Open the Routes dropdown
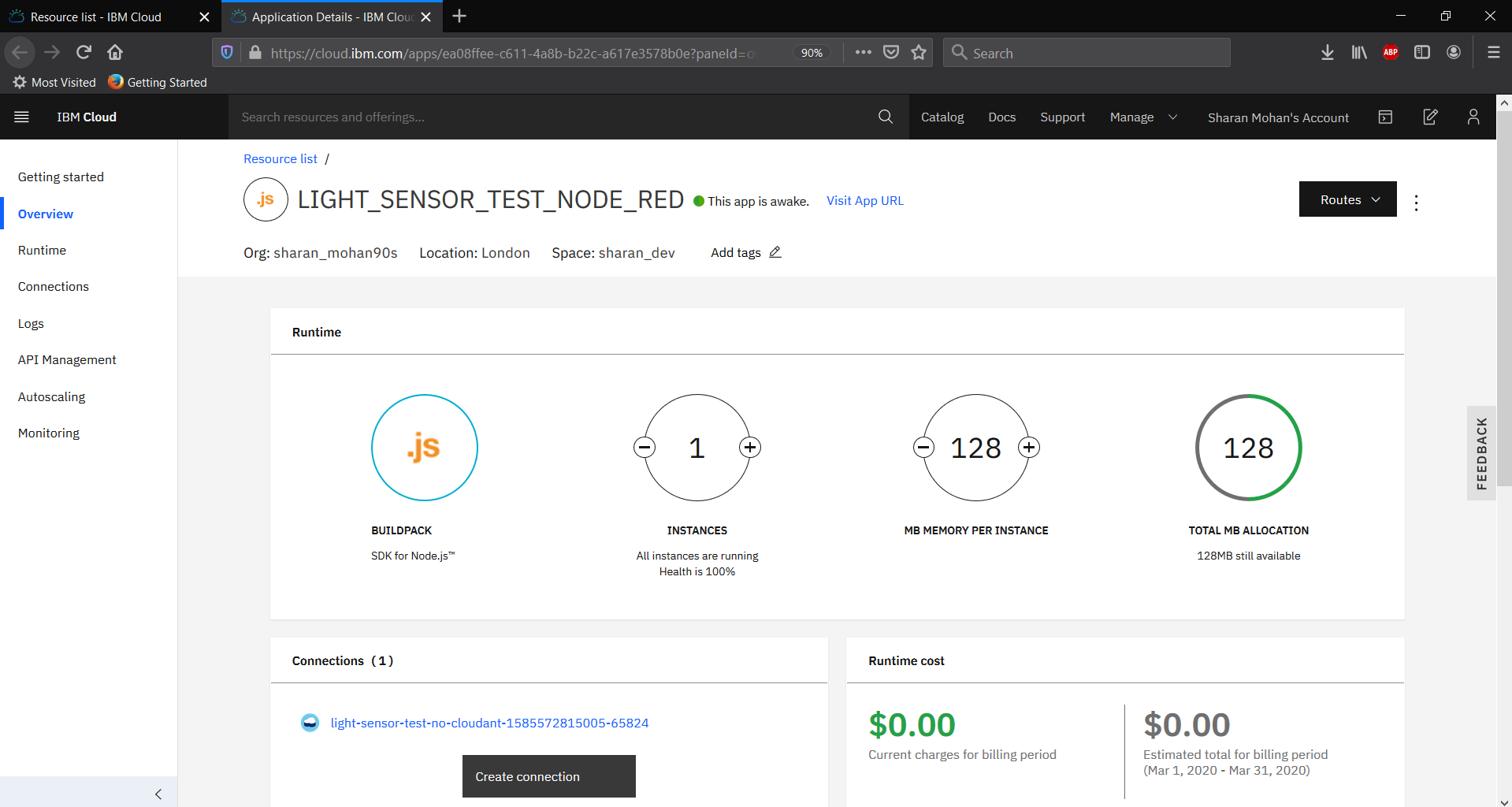This screenshot has height=807, width=1512. click(1347, 199)
